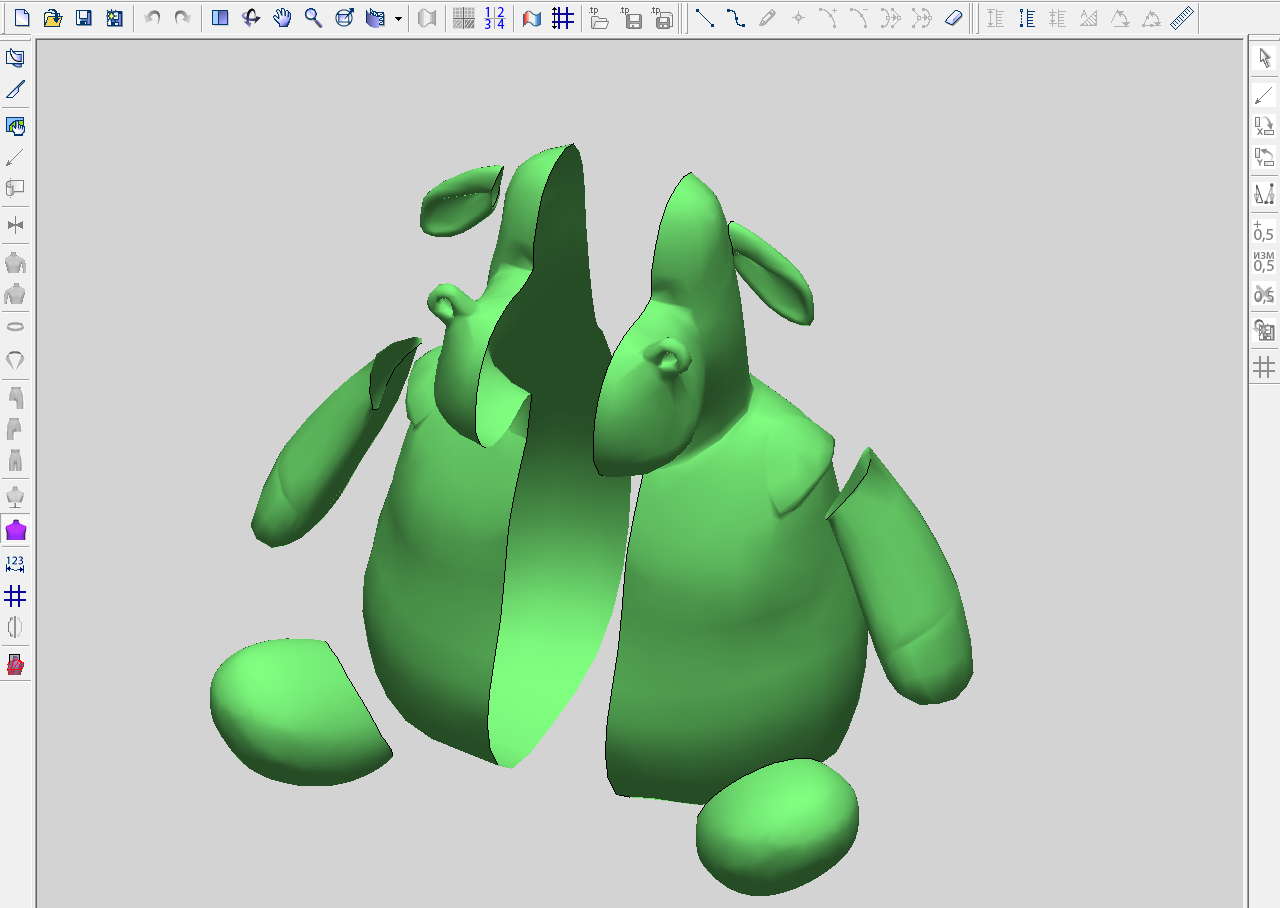Toggle the gray hatch pattern display
The width and height of the screenshot is (1280, 908).
[x=464, y=18]
